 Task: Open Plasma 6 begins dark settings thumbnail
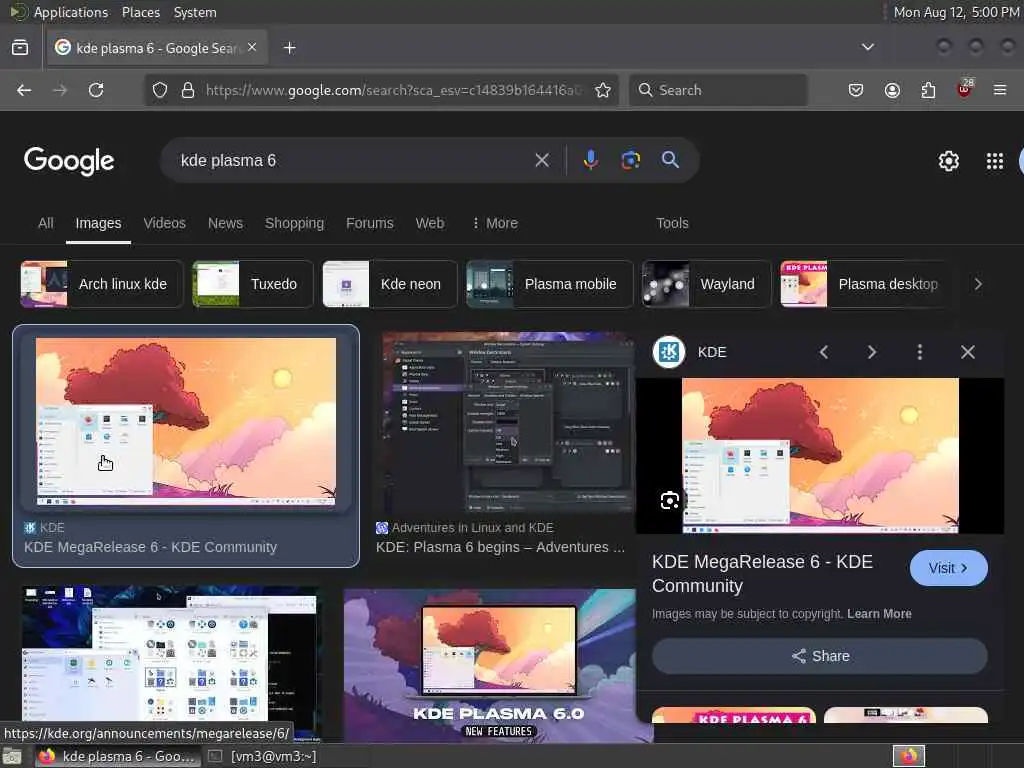coord(508,422)
